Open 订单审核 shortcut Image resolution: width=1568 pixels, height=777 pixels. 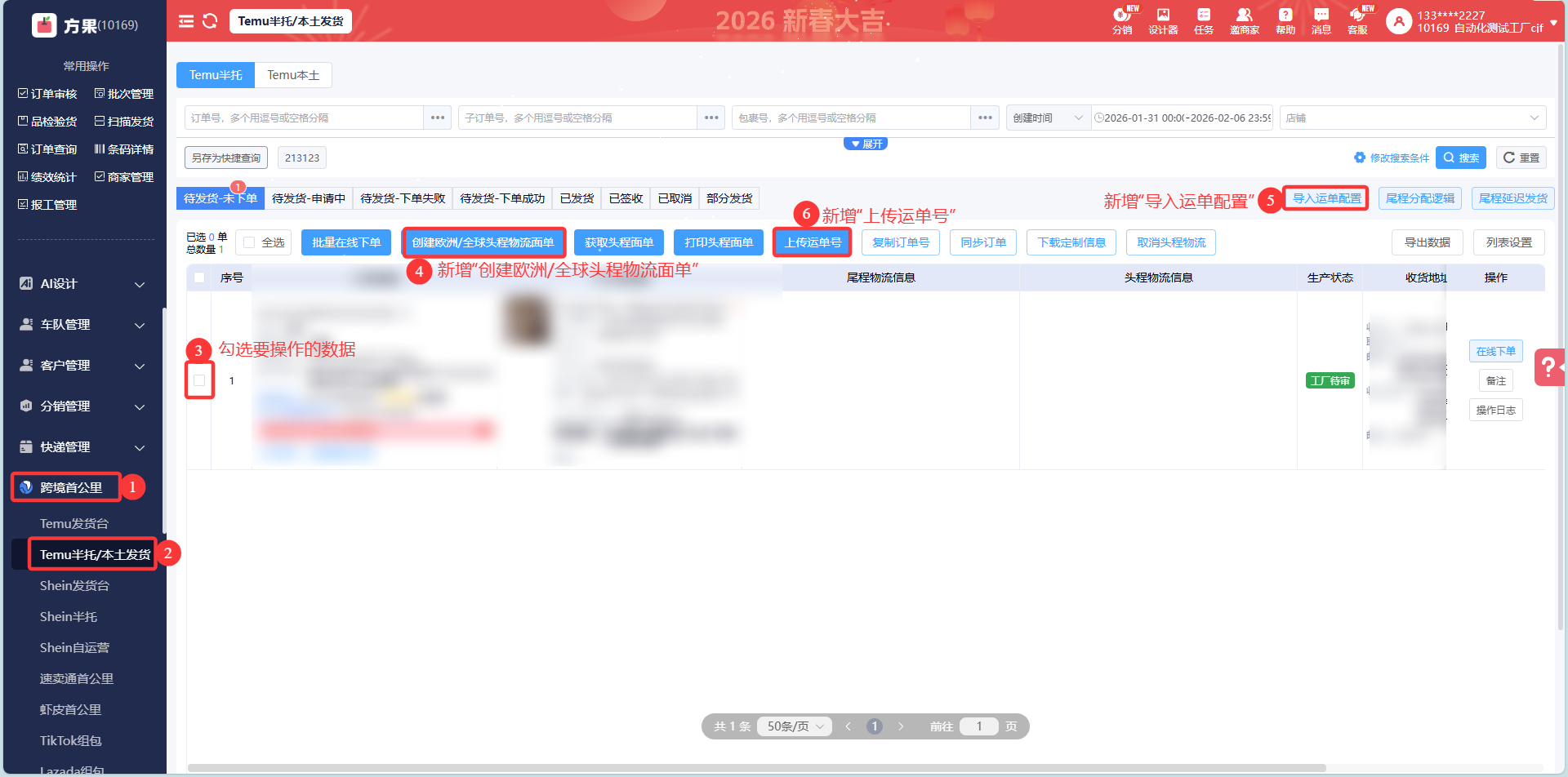pos(47,94)
